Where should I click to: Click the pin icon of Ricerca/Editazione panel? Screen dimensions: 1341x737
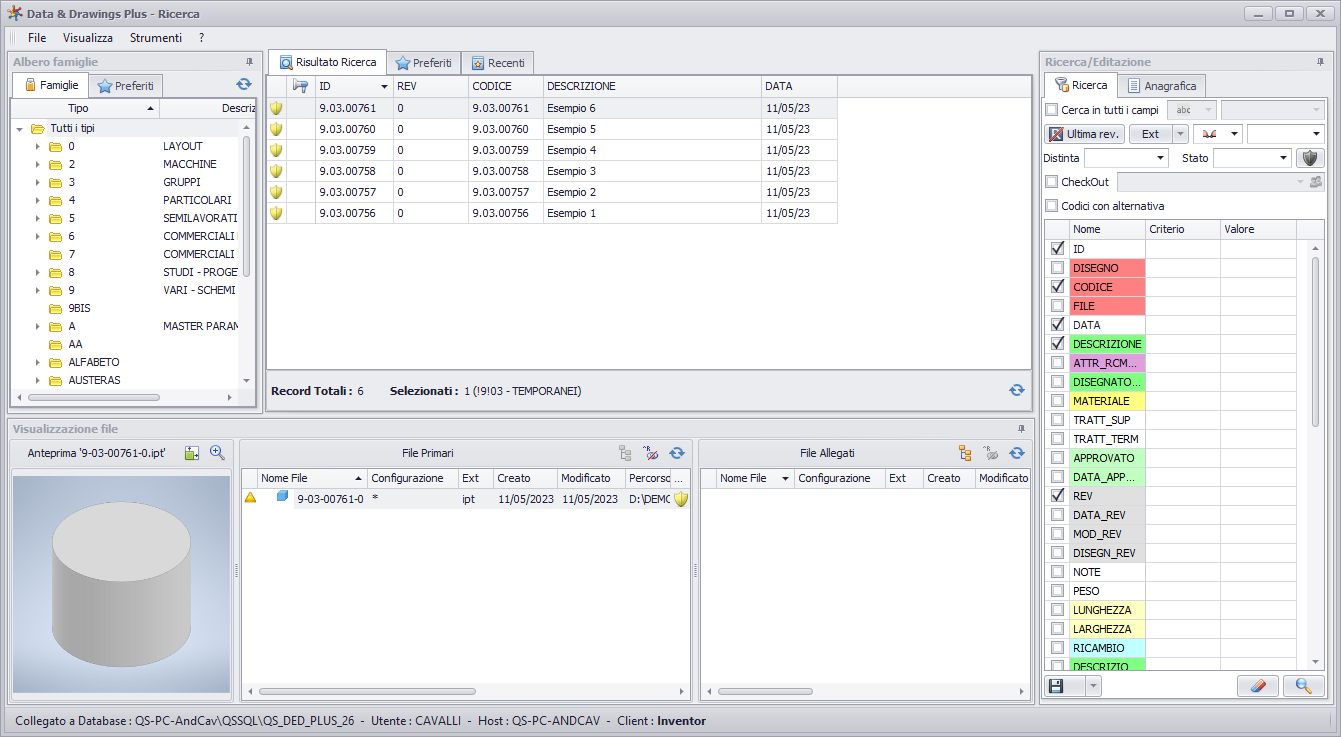click(1320, 62)
